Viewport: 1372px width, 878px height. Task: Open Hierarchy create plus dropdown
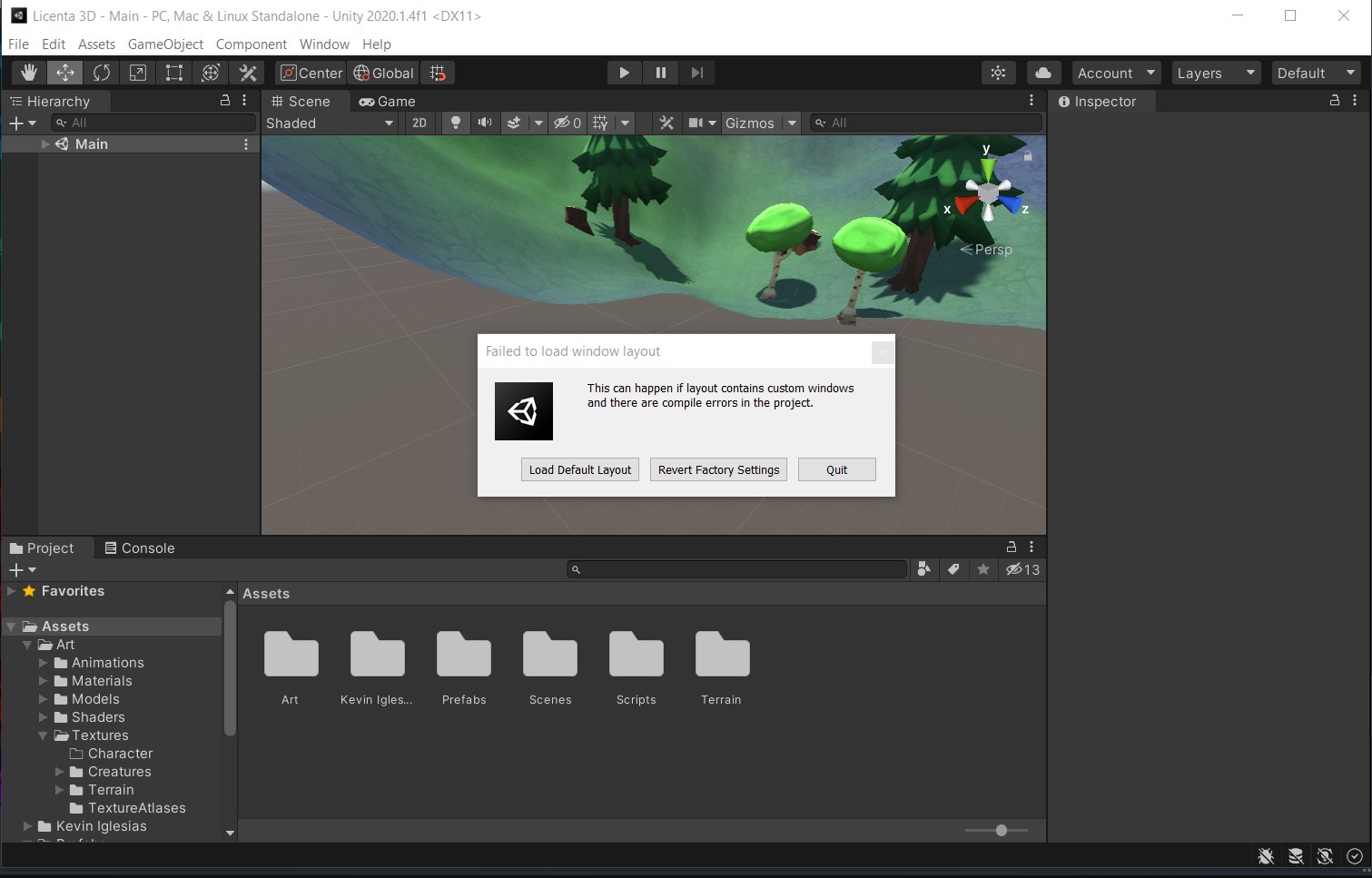click(x=22, y=123)
